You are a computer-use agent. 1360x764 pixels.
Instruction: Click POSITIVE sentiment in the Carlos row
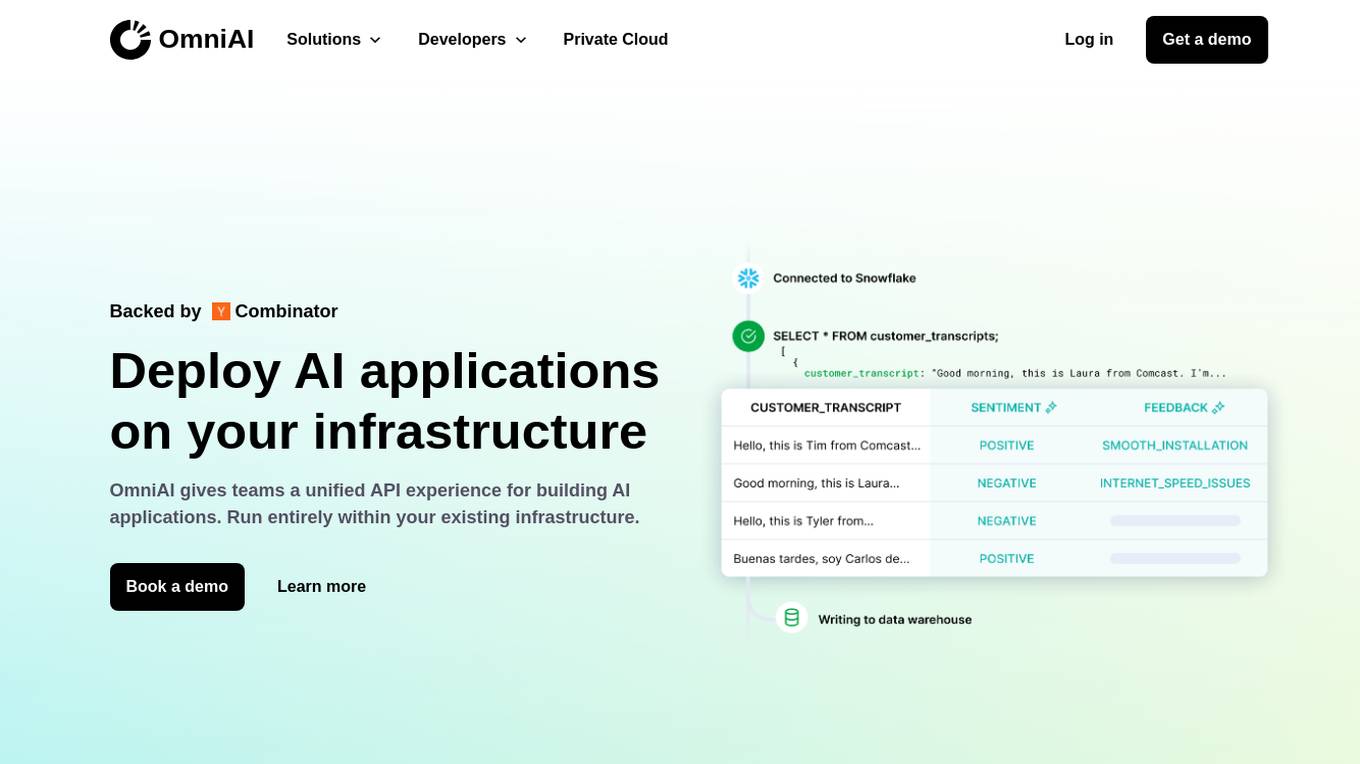(1006, 559)
